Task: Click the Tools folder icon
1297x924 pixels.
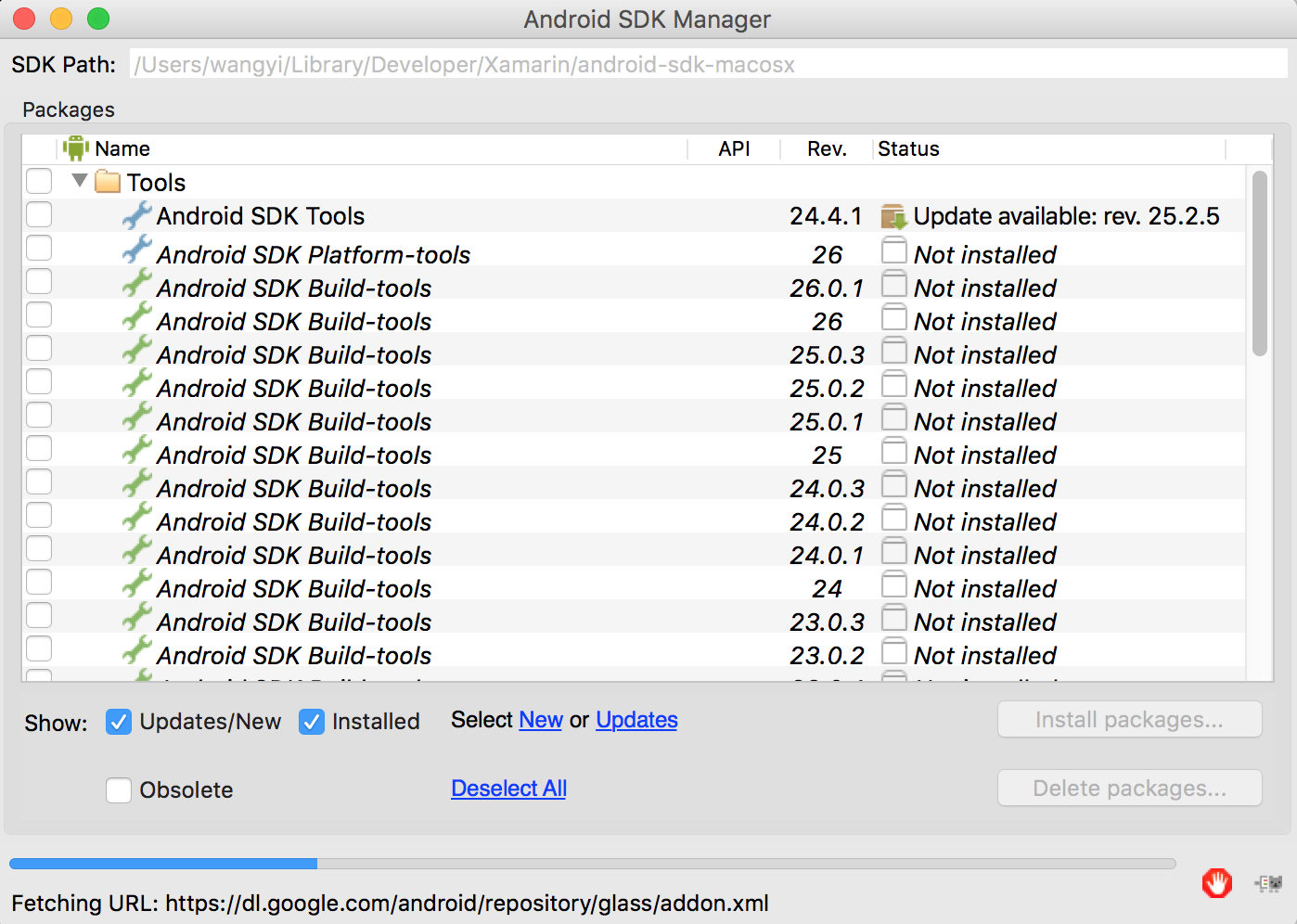Action: point(108,182)
